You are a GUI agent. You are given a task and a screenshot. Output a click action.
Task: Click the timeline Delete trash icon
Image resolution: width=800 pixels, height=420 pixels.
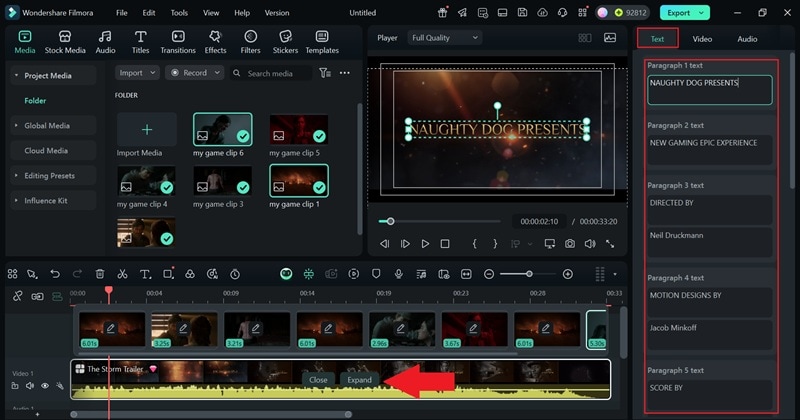coord(100,274)
